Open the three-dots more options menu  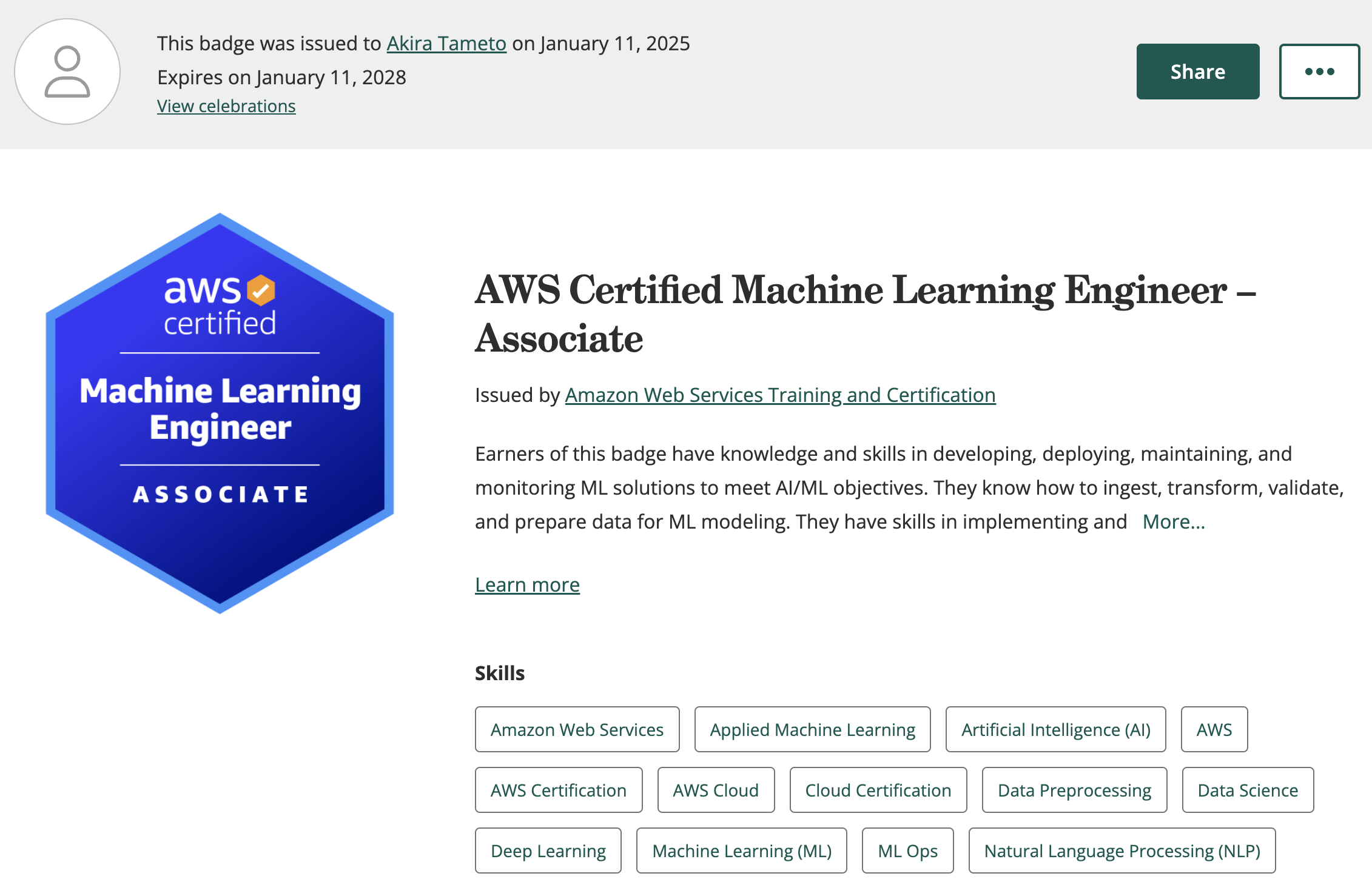(x=1319, y=72)
